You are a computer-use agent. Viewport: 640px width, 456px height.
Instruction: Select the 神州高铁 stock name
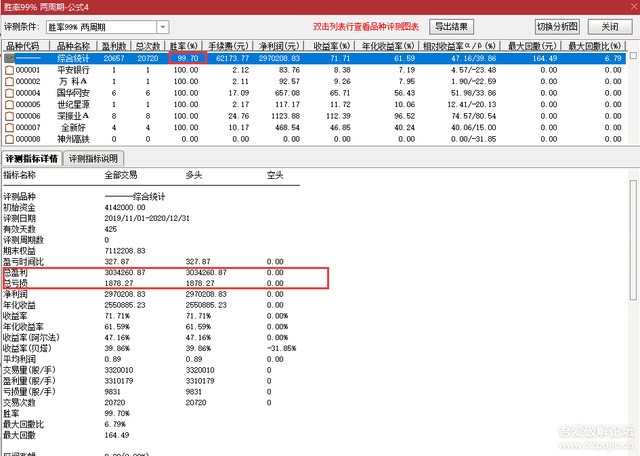(x=73, y=139)
